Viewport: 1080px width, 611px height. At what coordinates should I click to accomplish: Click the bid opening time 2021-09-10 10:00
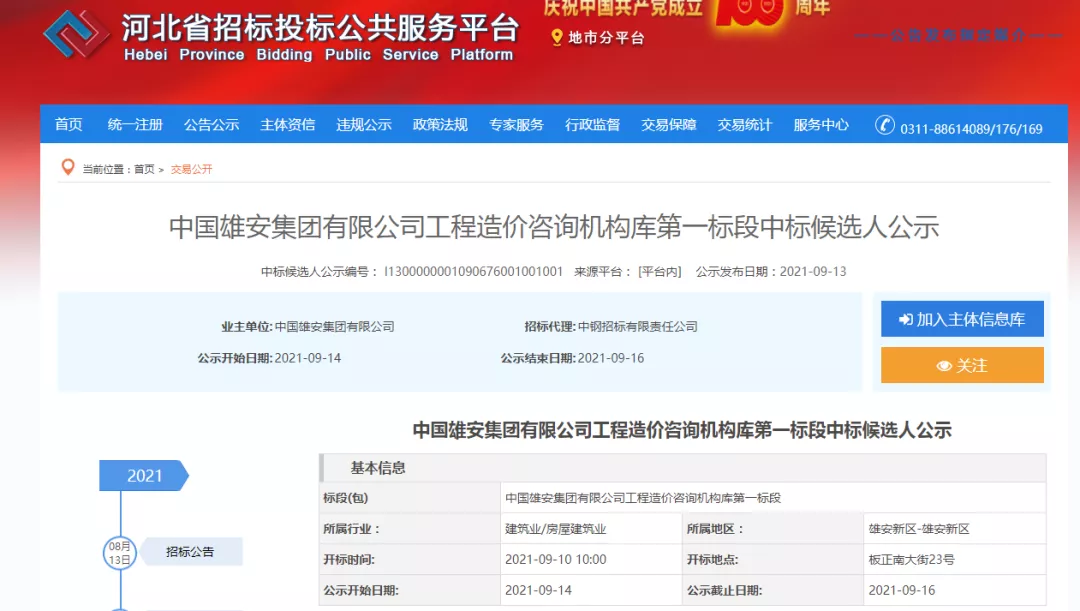[556, 559]
